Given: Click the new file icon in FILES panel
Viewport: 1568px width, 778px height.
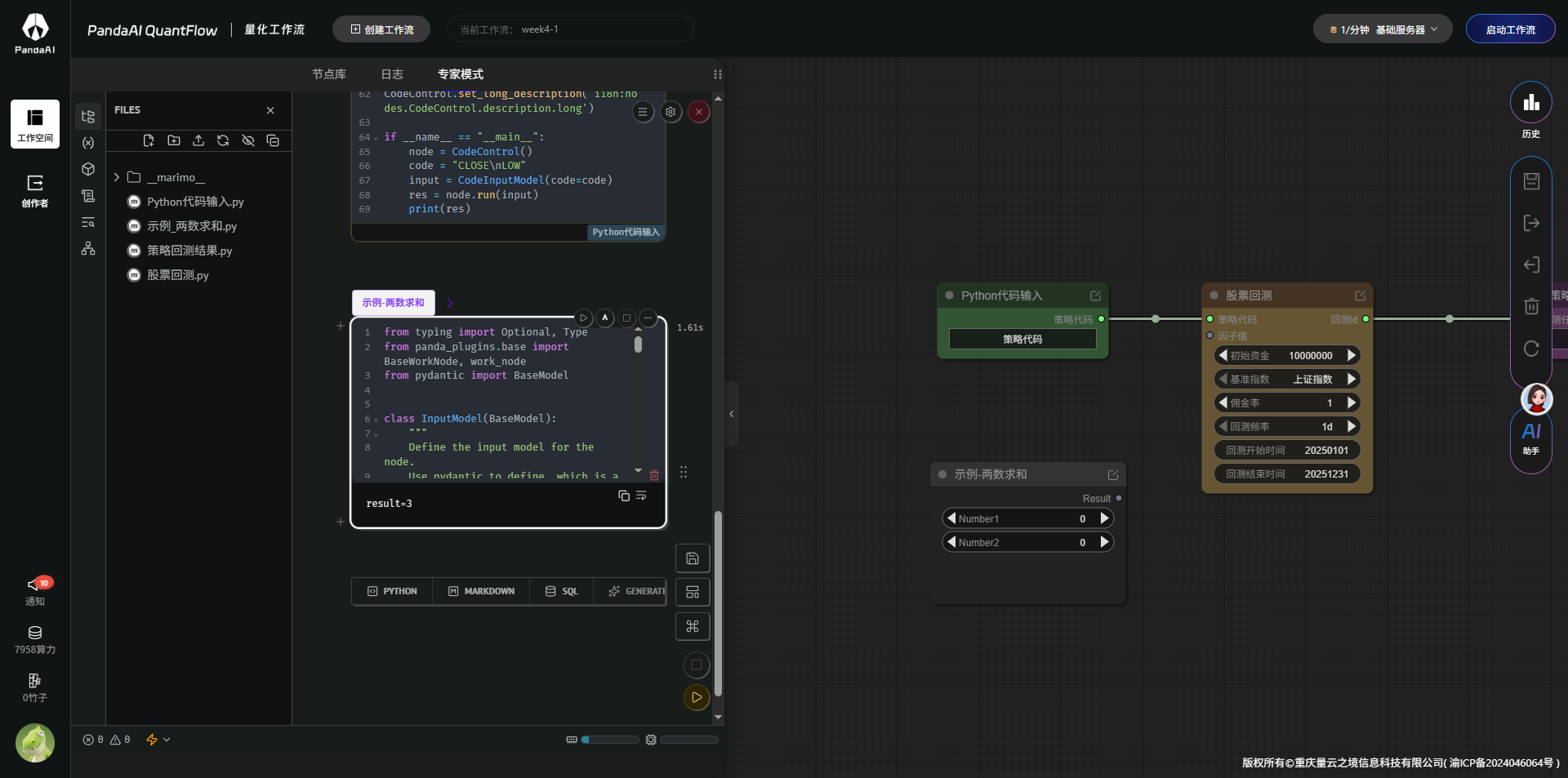Looking at the screenshot, I should click(149, 140).
